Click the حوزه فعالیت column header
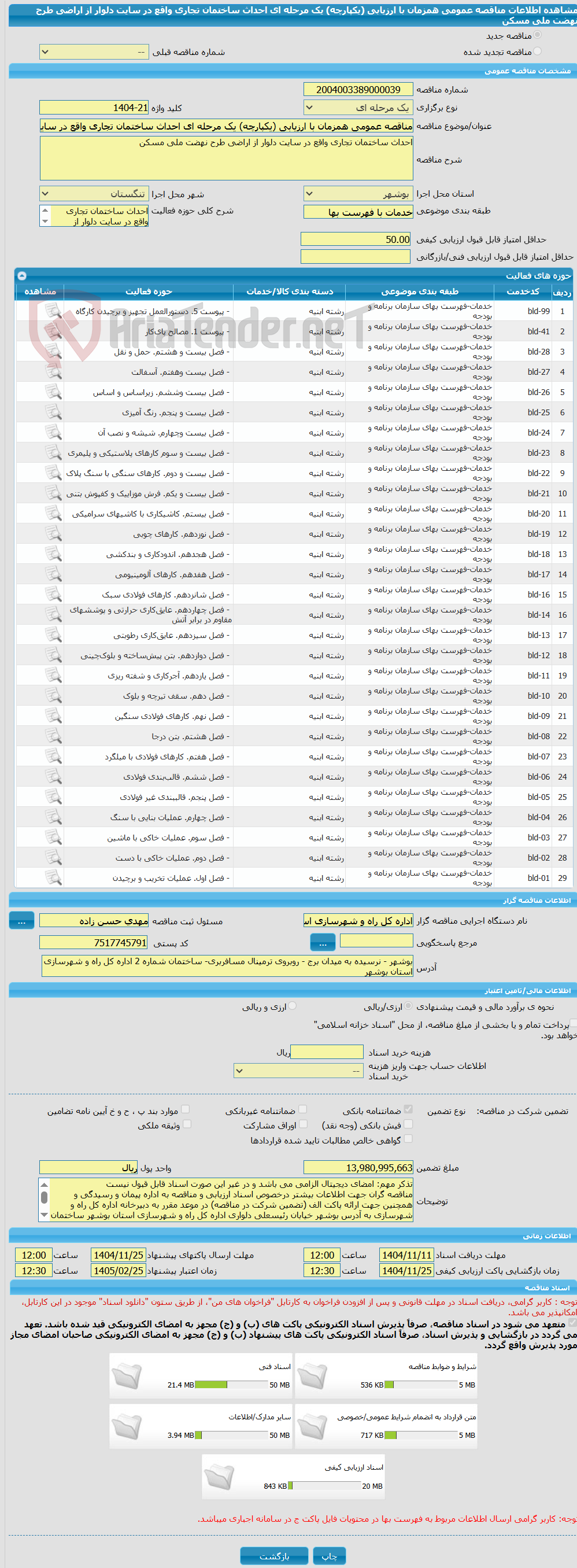Viewport: 577px width, 1568px height. click(x=149, y=292)
